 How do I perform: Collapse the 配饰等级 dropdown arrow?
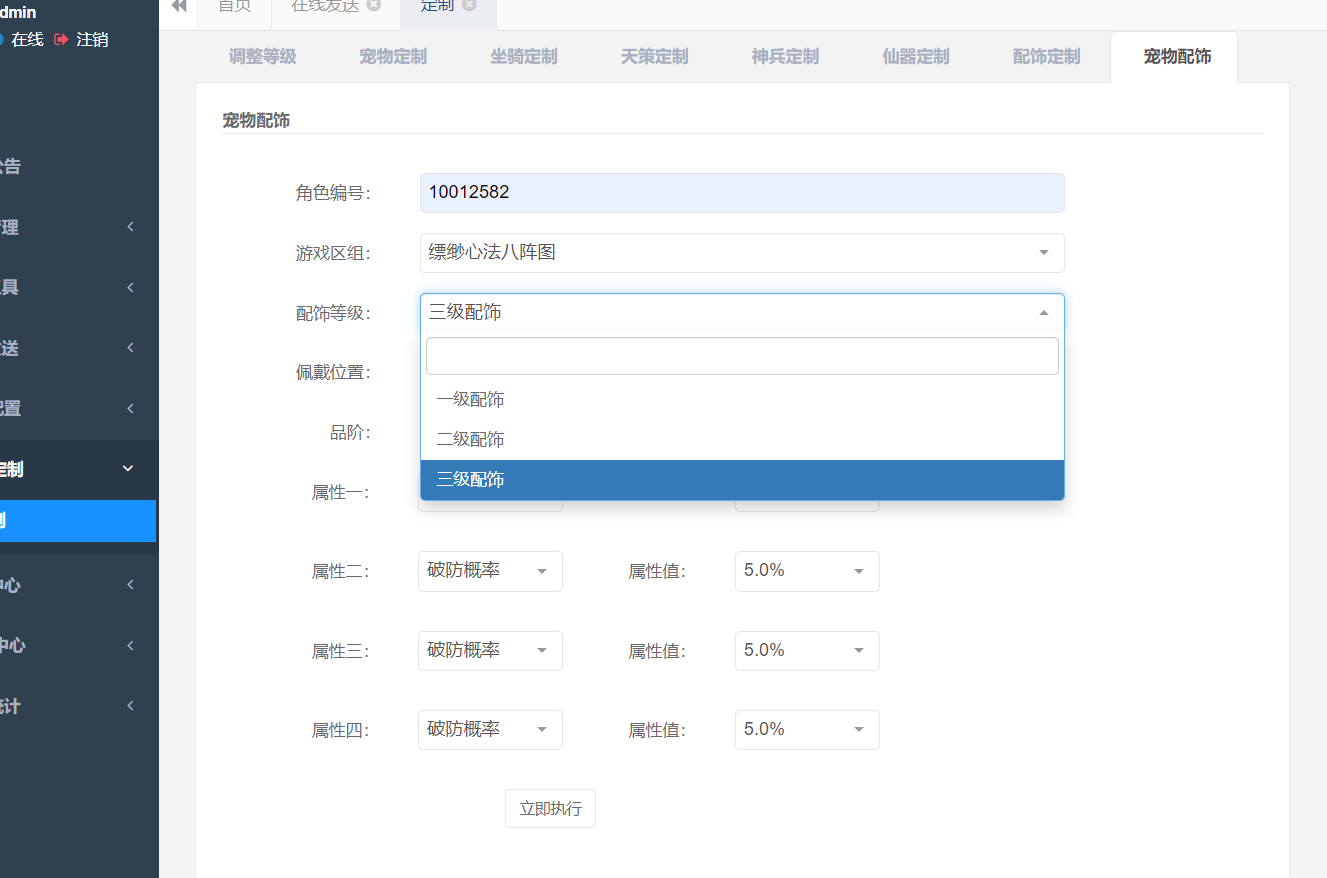click(1044, 313)
